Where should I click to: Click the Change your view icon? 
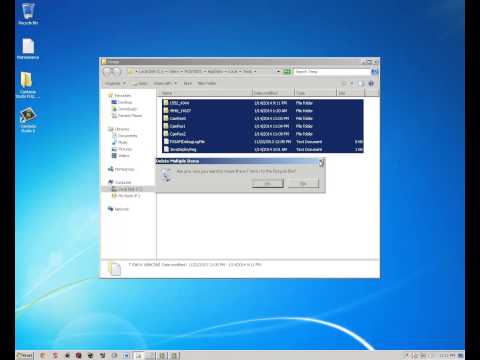pyautogui.click(x=345, y=83)
